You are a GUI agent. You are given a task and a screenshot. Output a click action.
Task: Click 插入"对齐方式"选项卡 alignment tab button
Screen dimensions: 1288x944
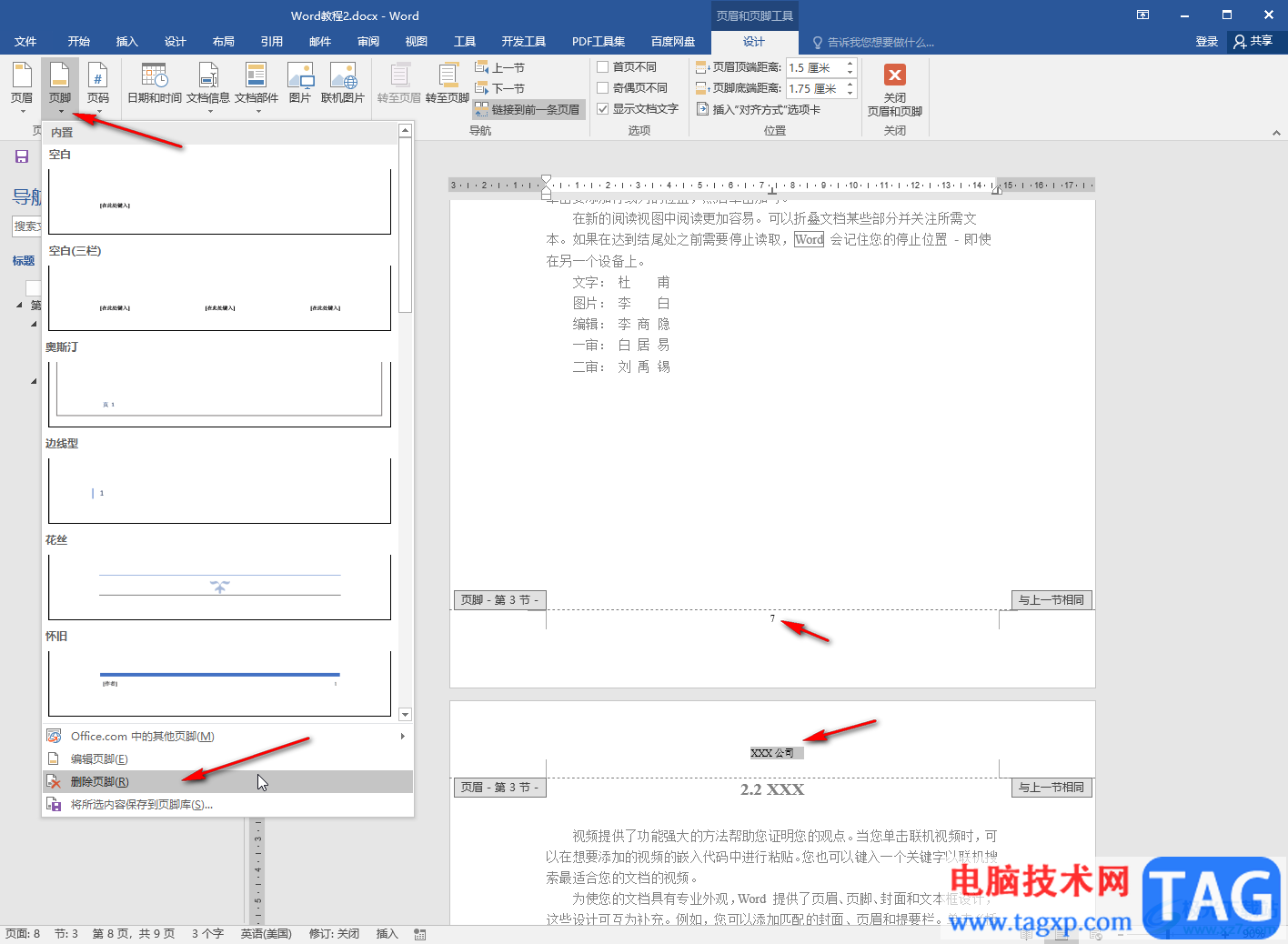click(759, 109)
